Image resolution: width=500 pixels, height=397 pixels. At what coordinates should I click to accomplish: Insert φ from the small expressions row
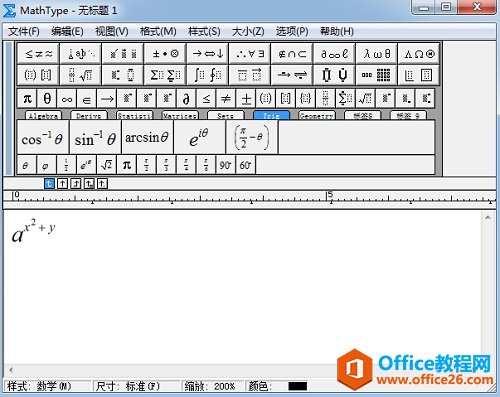pyautogui.click(x=46, y=165)
